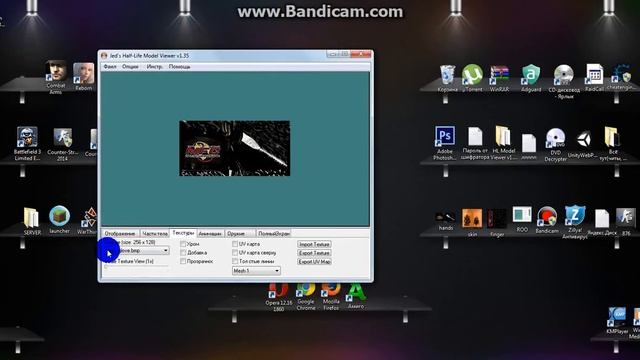
Task: Open the Minecraft launcher icon
Action: tap(60, 220)
